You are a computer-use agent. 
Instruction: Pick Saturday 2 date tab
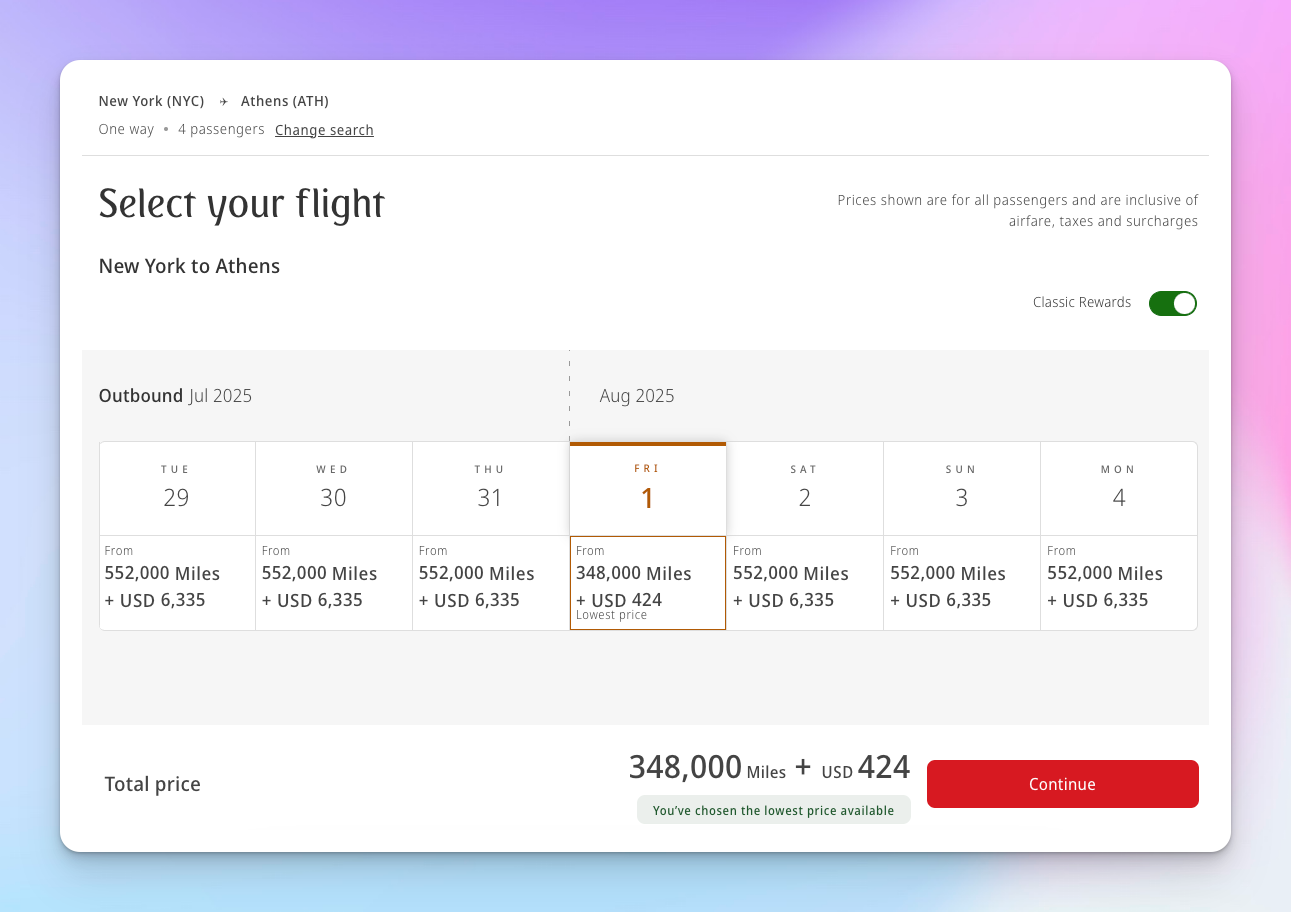pyautogui.click(x=805, y=489)
